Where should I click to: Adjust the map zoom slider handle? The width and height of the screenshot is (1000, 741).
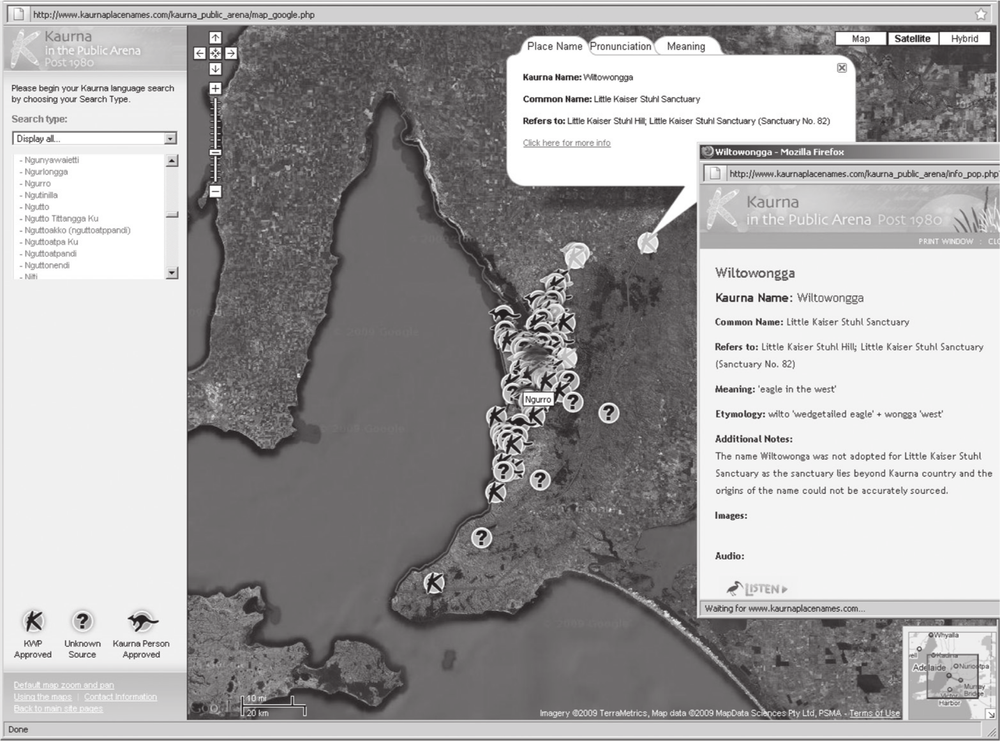coord(216,152)
